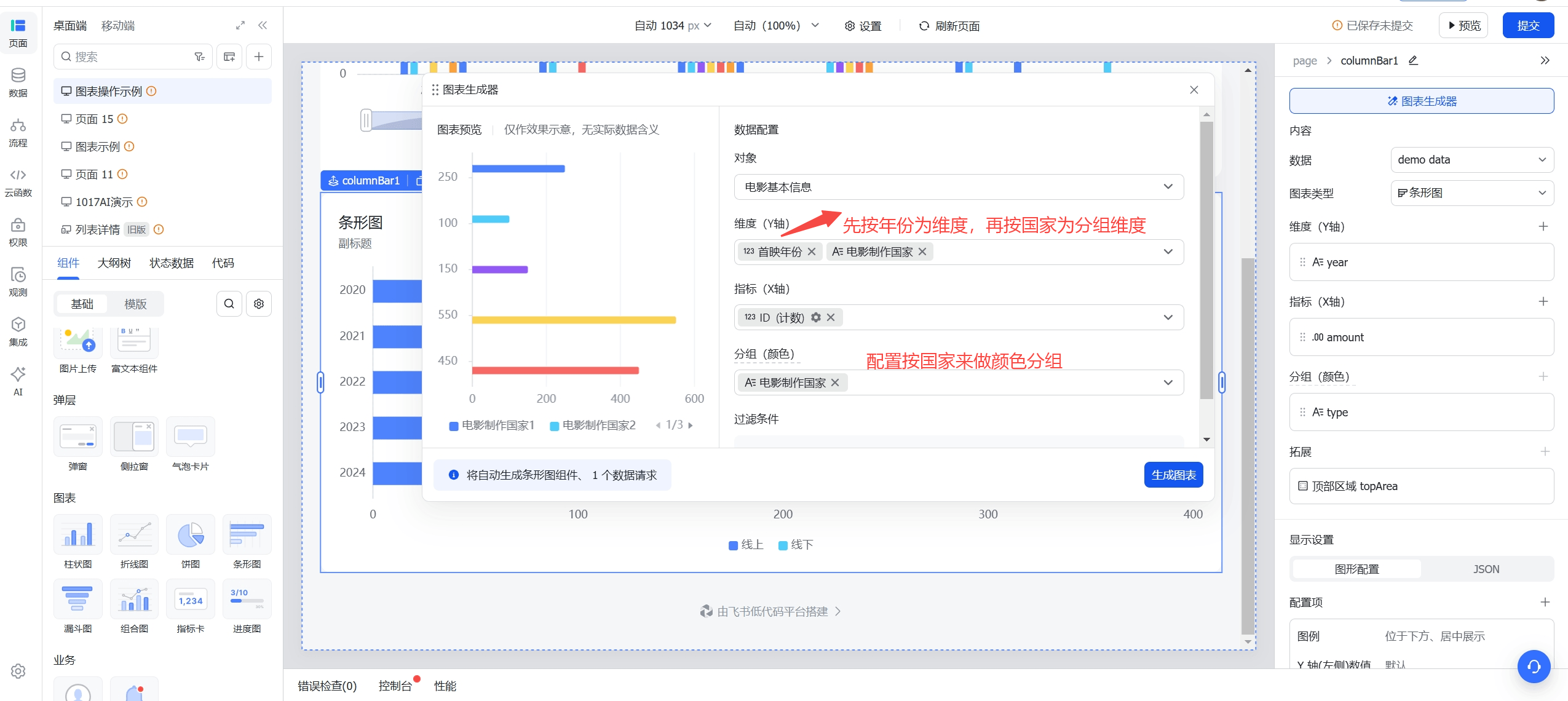Select the 漏斗图 funnel chart component
Image resolution: width=1568 pixels, height=701 pixels.
(78, 607)
